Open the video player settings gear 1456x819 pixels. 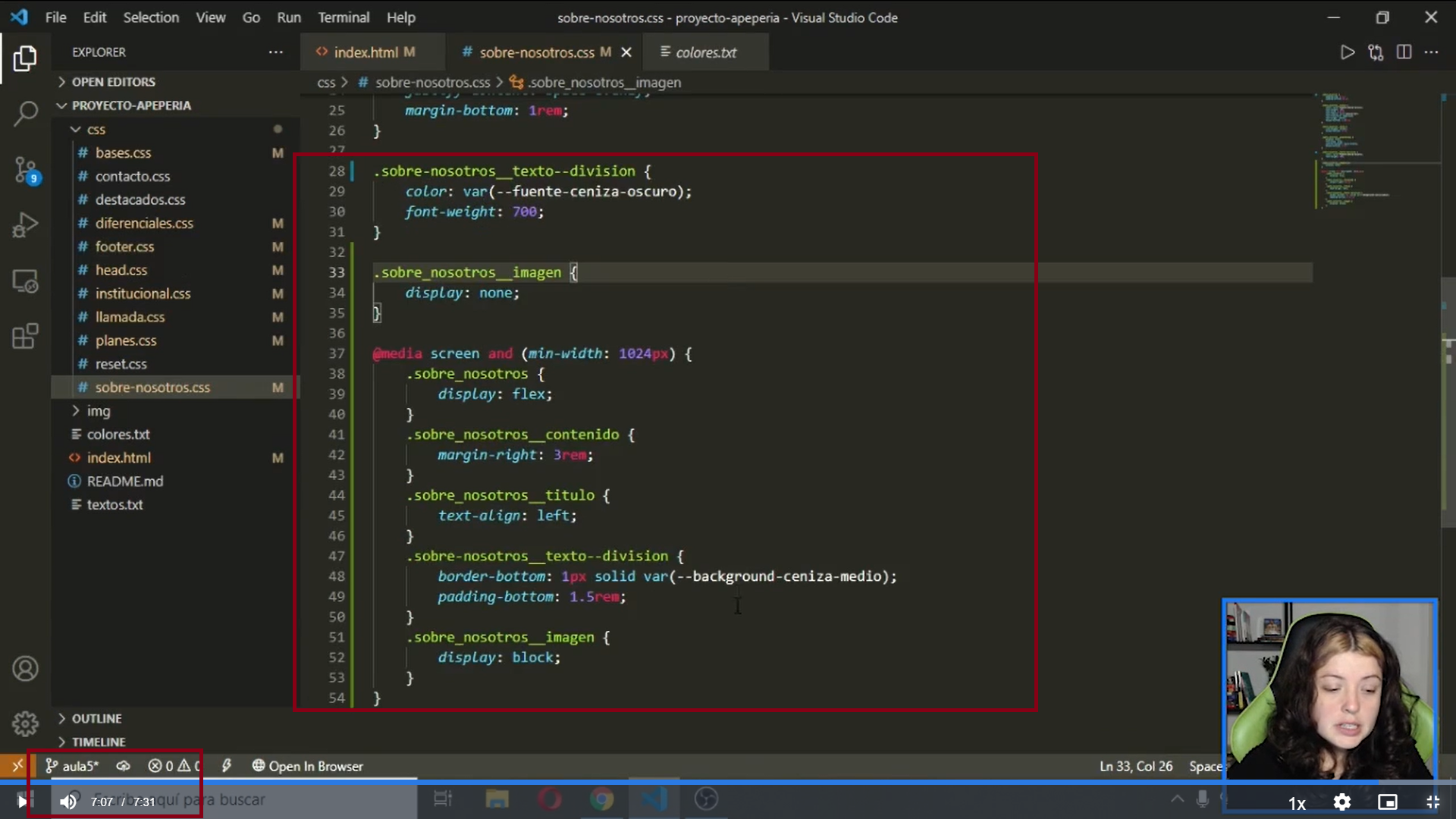pyautogui.click(x=1342, y=802)
